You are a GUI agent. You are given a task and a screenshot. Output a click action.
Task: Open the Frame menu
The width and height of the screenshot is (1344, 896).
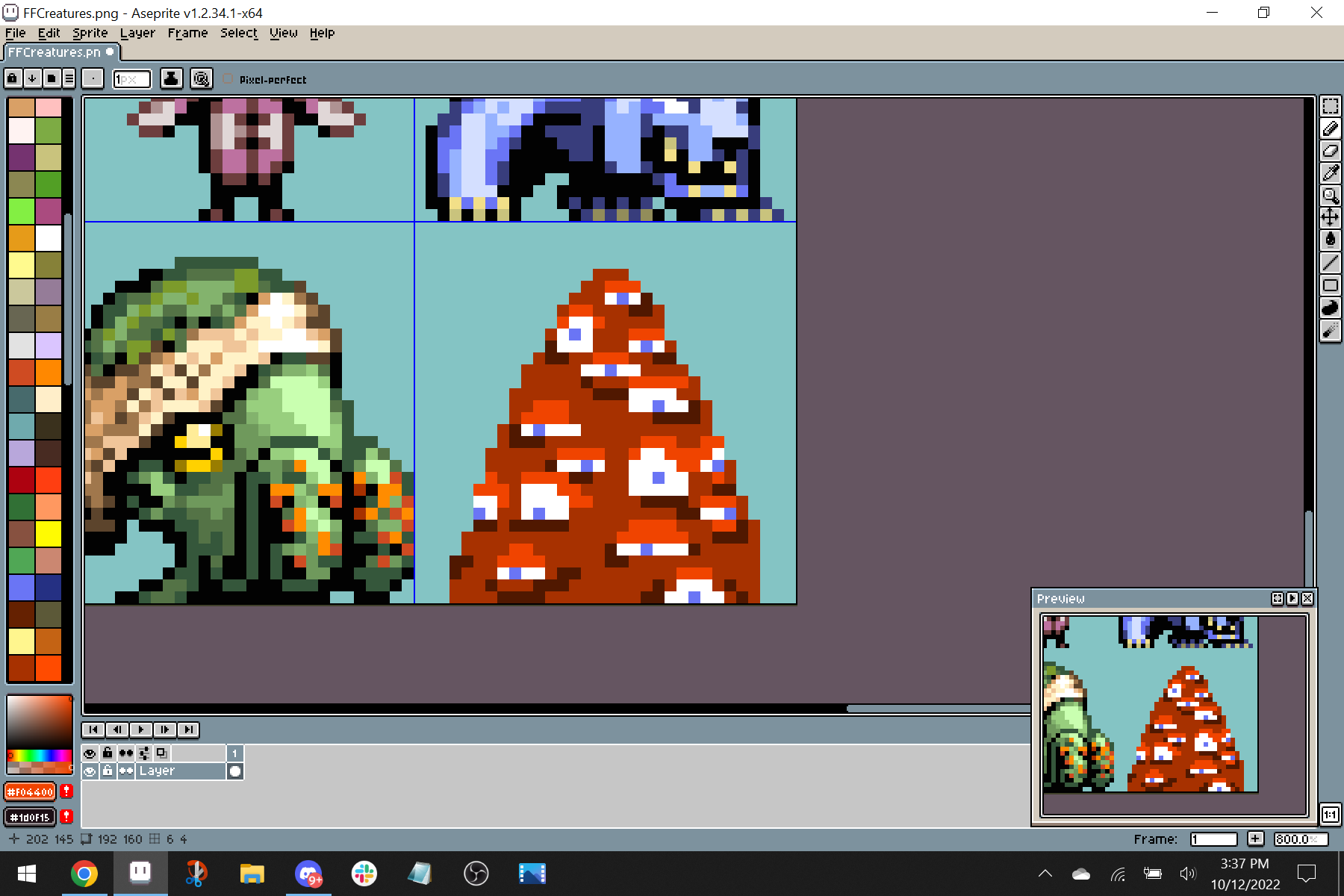(x=187, y=33)
